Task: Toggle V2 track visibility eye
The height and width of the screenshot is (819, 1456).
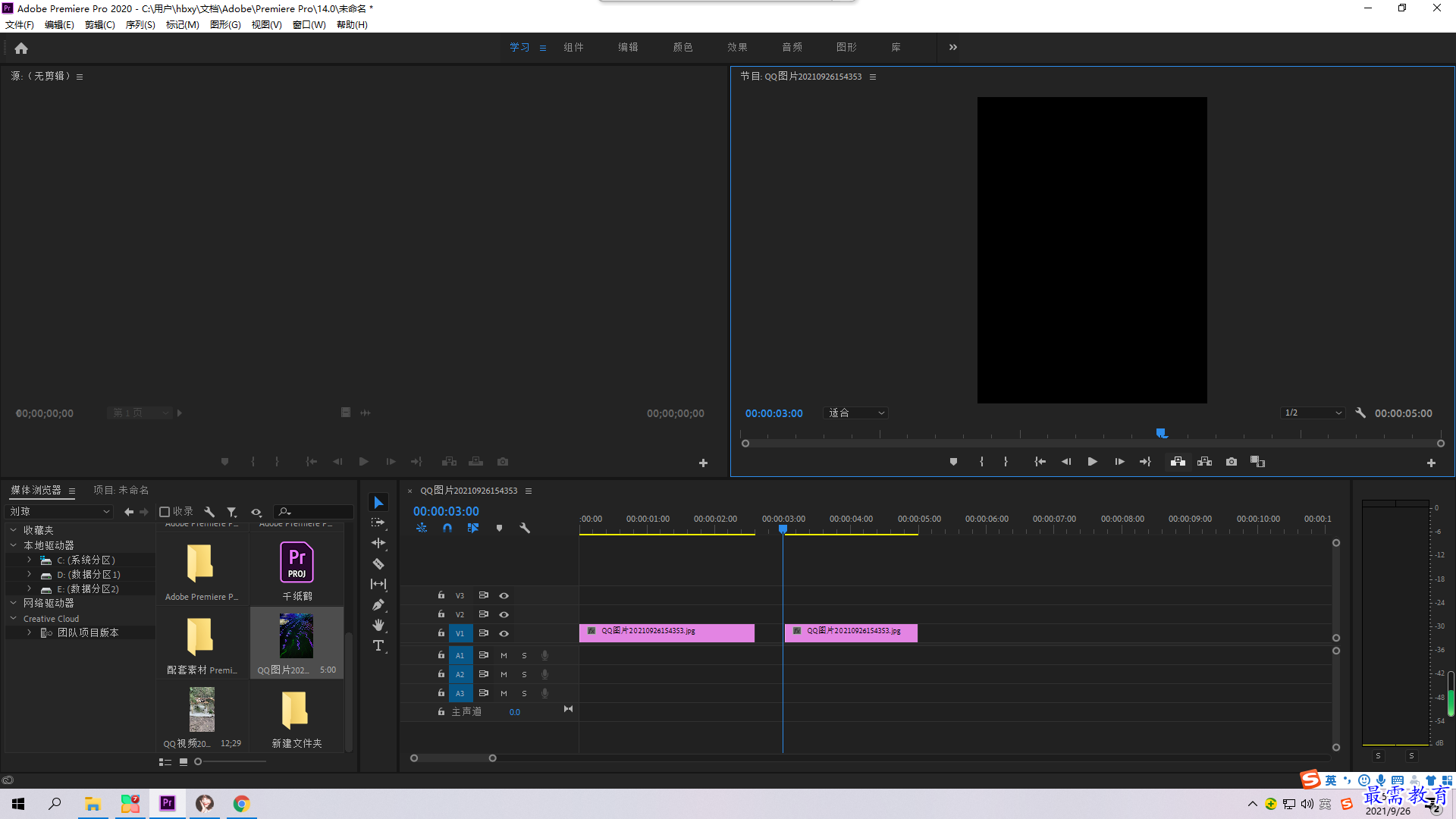Action: pos(504,614)
